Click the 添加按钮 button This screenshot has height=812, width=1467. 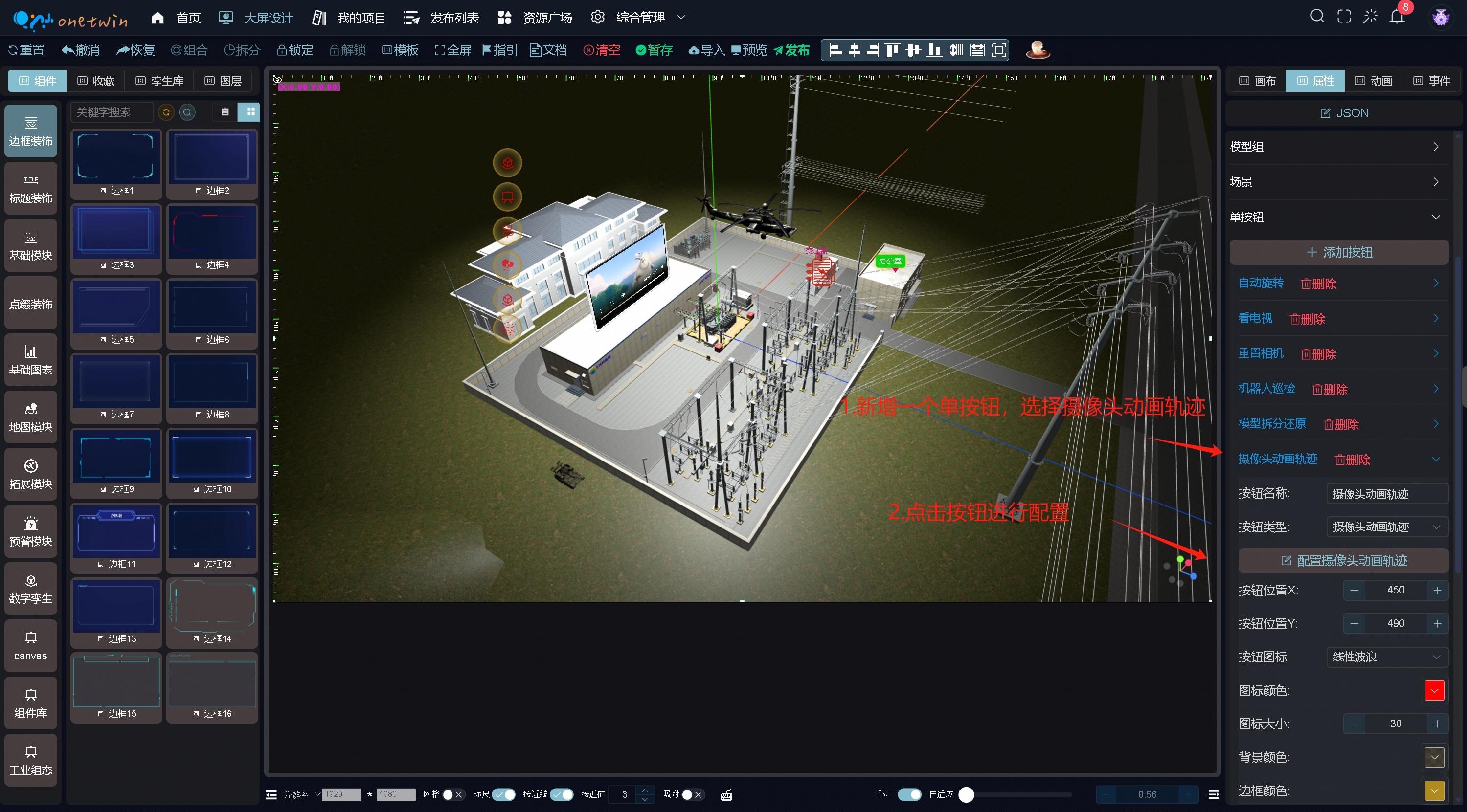1338,252
